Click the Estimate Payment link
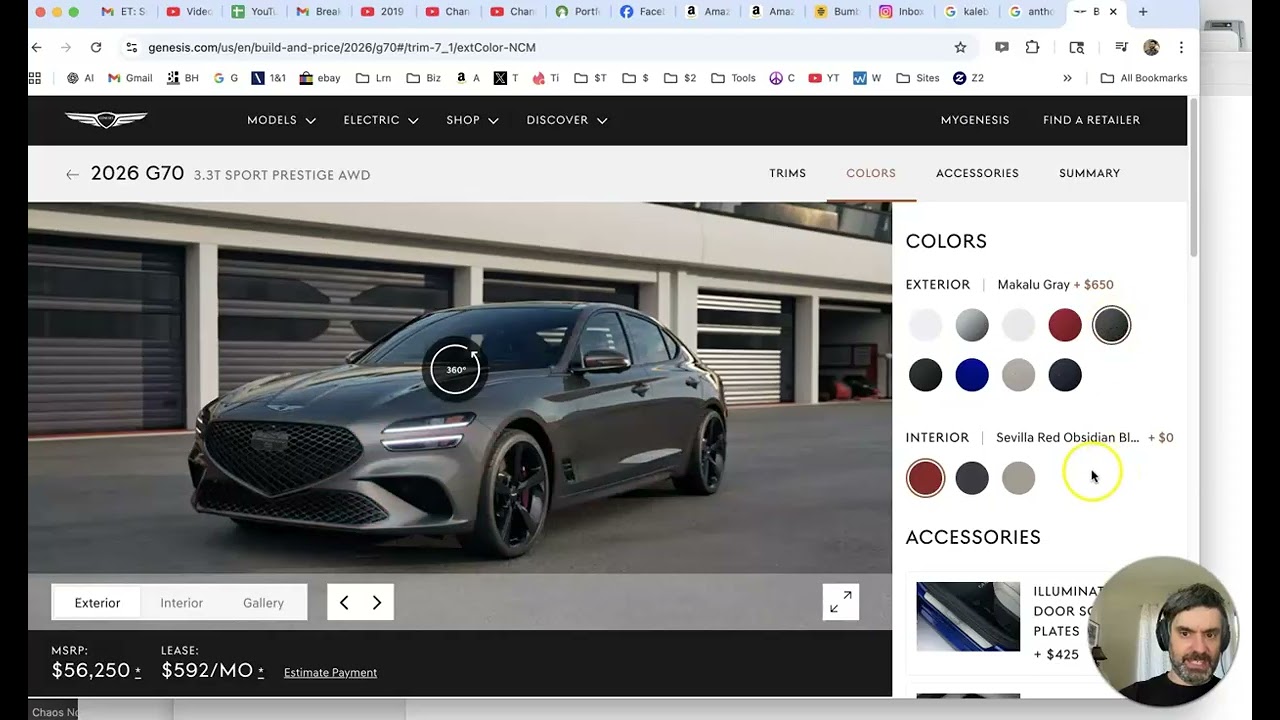The width and height of the screenshot is (1280, 720). tap(330, 673)
